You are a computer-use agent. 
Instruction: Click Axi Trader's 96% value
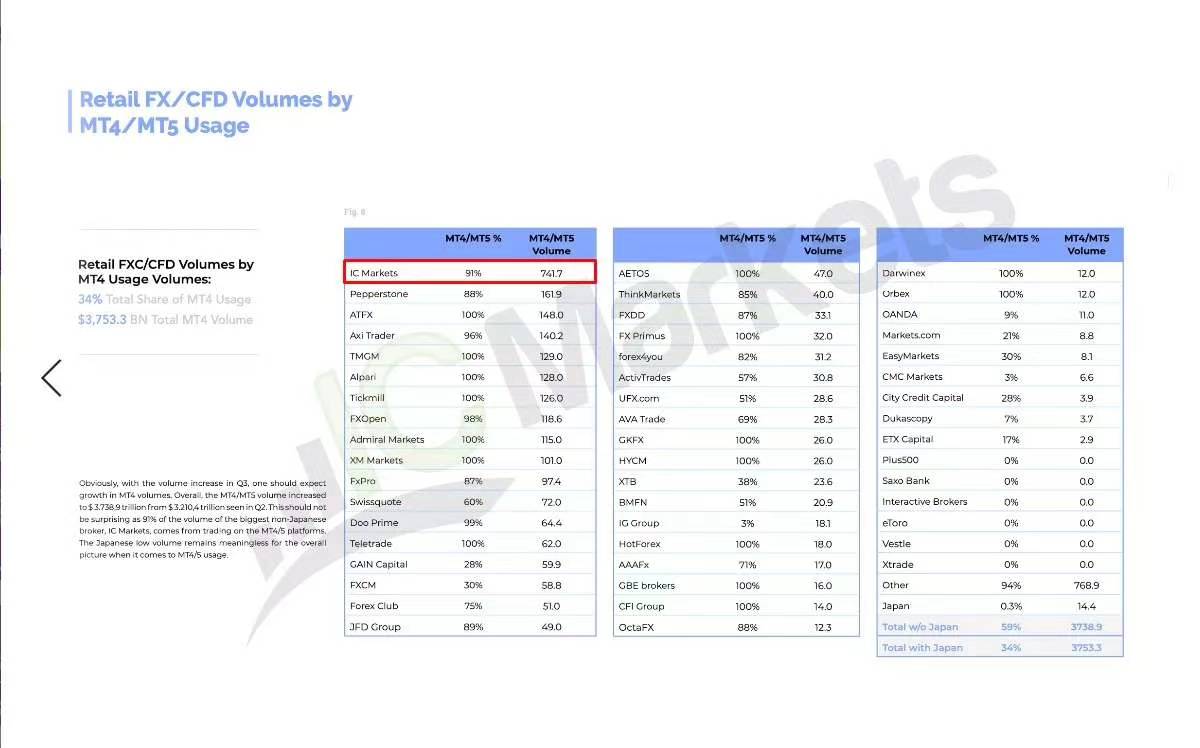pos(473,336)
